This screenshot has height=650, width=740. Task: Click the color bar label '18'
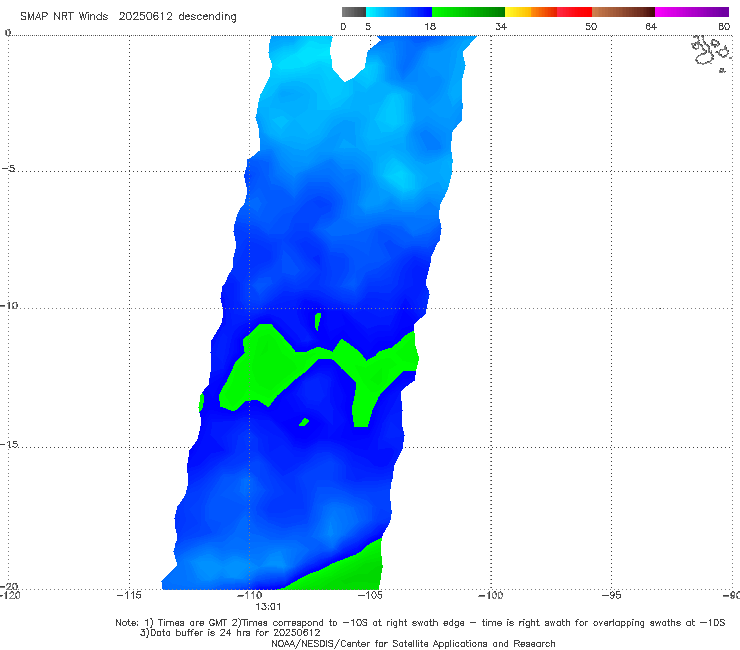(430, 26)
